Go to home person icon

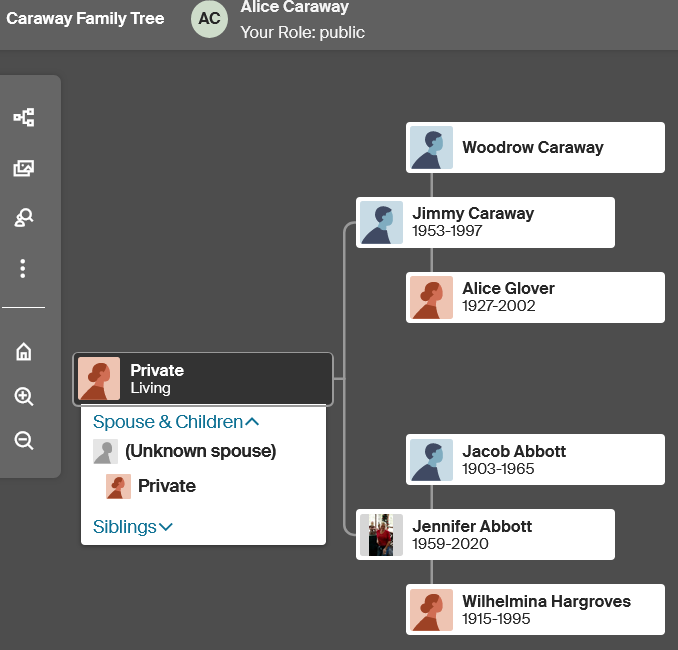pos(24,352)
